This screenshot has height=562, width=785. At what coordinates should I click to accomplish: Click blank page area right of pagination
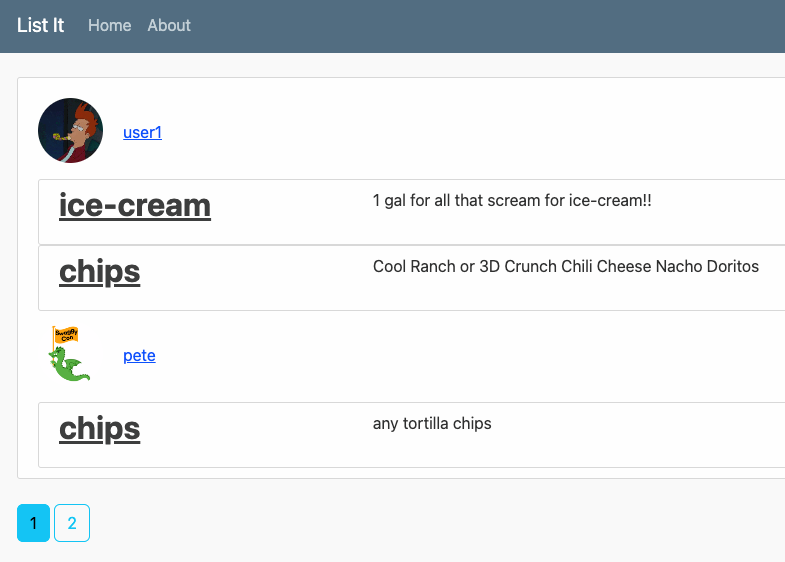[x=436, y=523]
